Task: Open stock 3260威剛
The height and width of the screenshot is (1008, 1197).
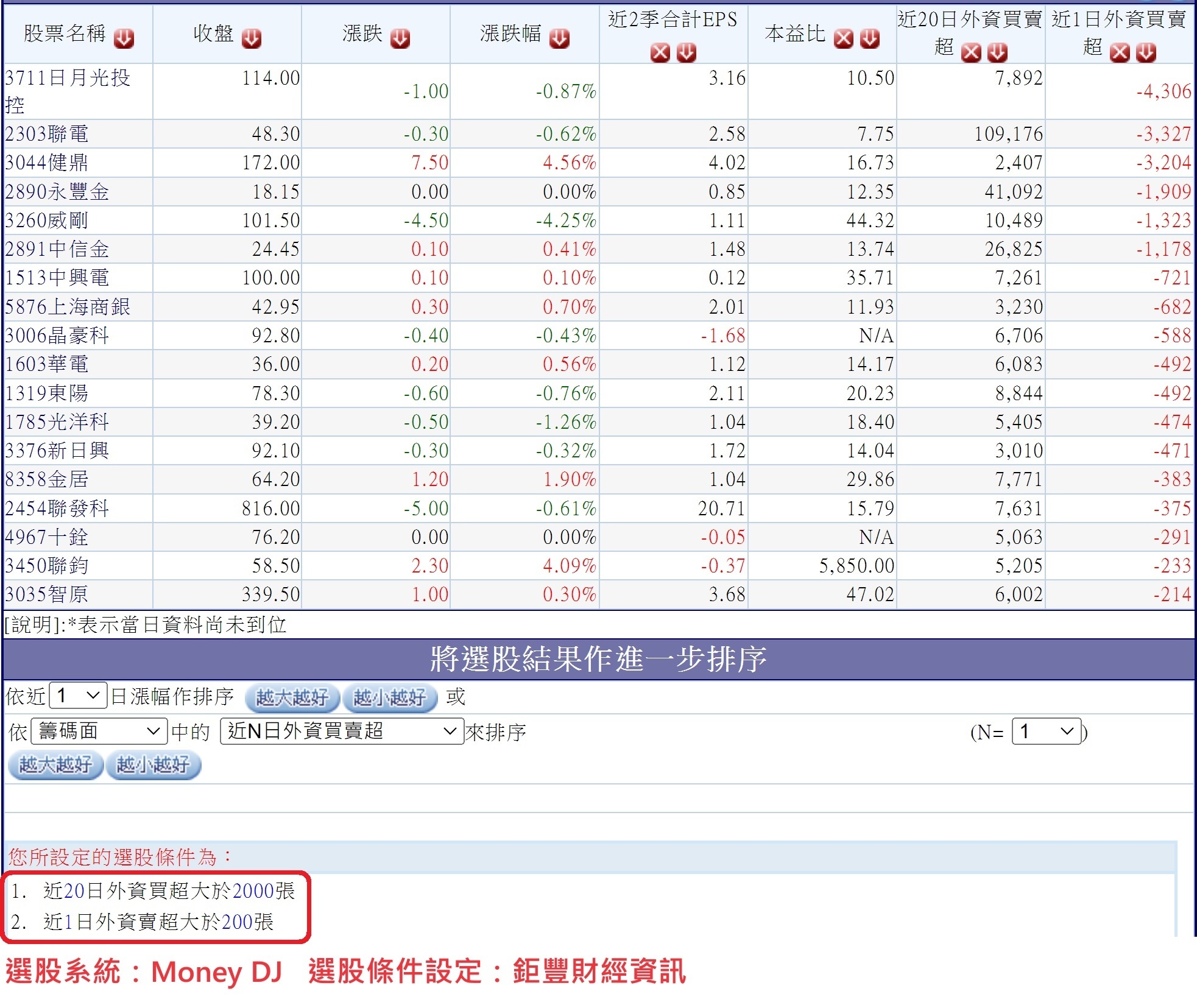Action: [47, 220]
